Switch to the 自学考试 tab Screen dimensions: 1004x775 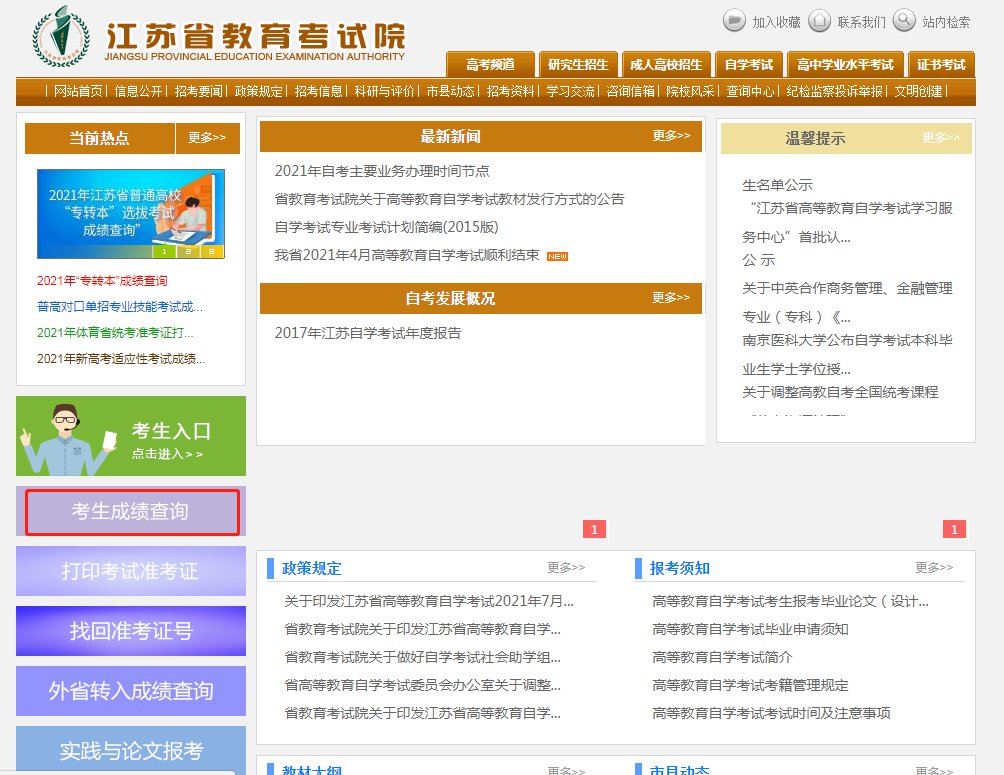coord(748,65)
